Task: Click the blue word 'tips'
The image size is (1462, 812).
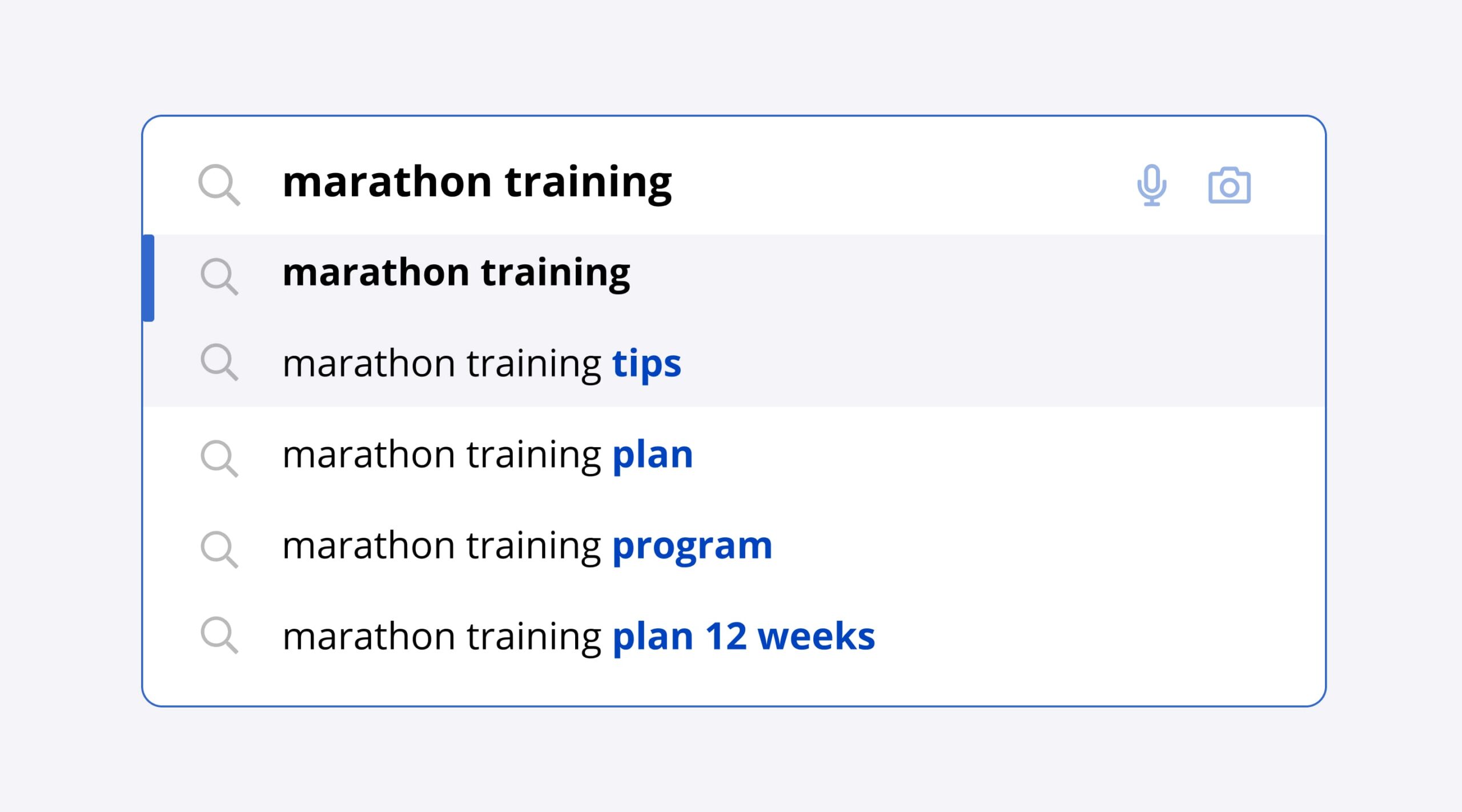Action: 646,364
